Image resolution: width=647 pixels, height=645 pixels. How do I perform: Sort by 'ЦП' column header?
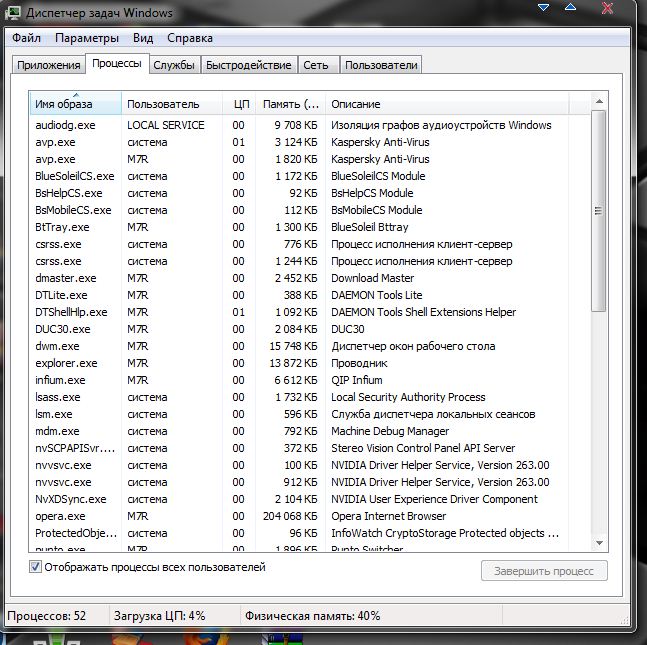coord(241,104)
